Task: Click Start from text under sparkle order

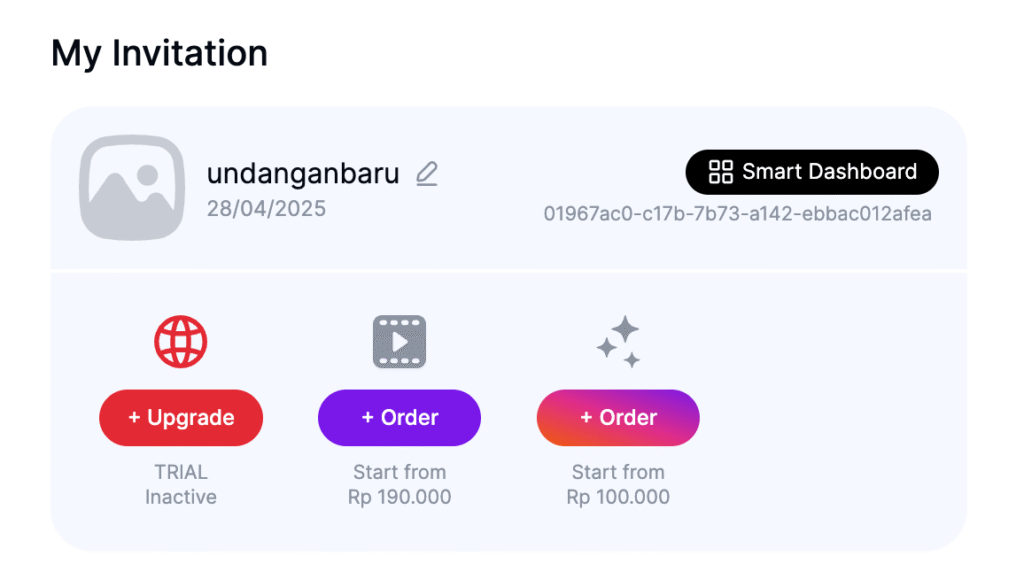Action: point(618,472)
